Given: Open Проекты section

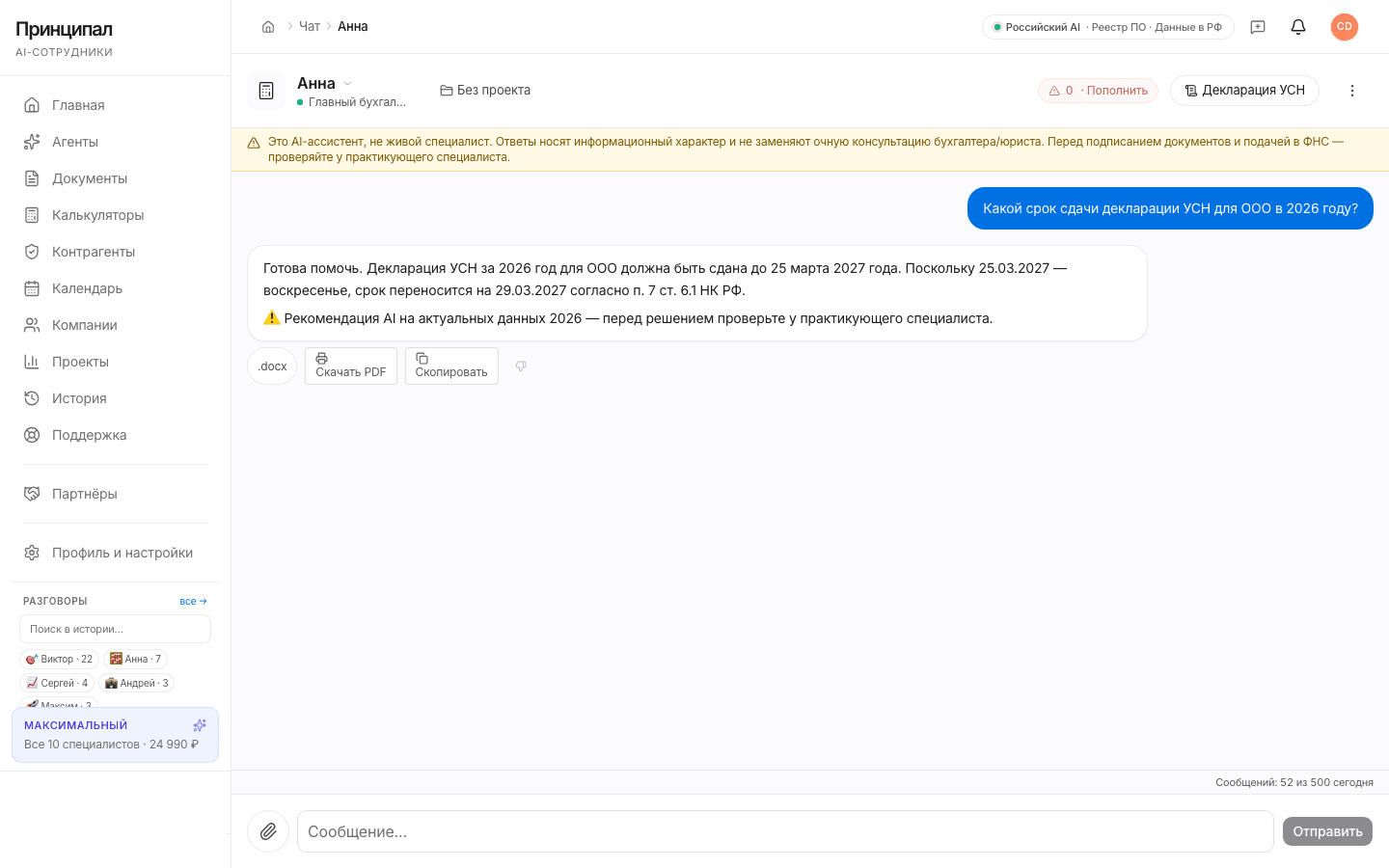Looking at the screenshot, I should (116, 362).
